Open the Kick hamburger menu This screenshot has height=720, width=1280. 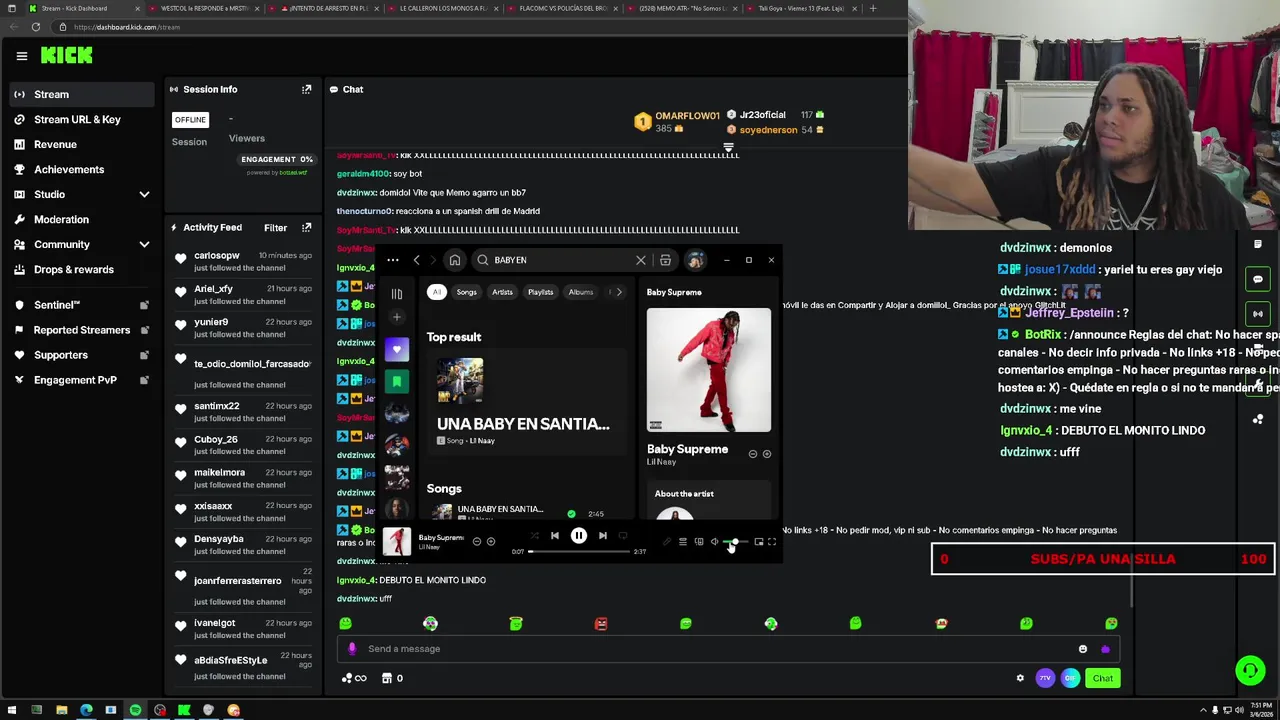(x=21, y=56)
